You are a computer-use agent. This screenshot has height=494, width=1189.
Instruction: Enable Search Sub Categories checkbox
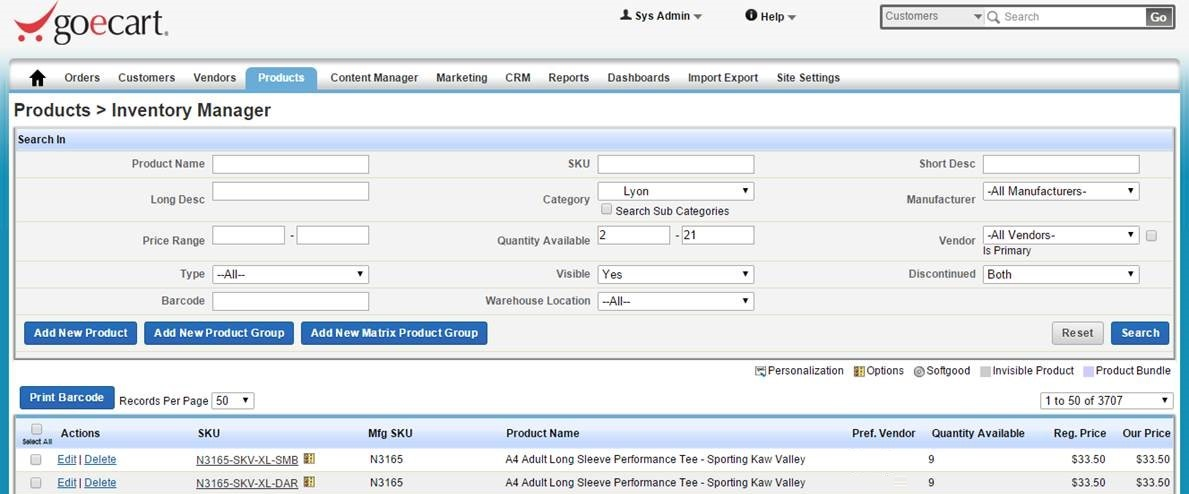[606, 210]
